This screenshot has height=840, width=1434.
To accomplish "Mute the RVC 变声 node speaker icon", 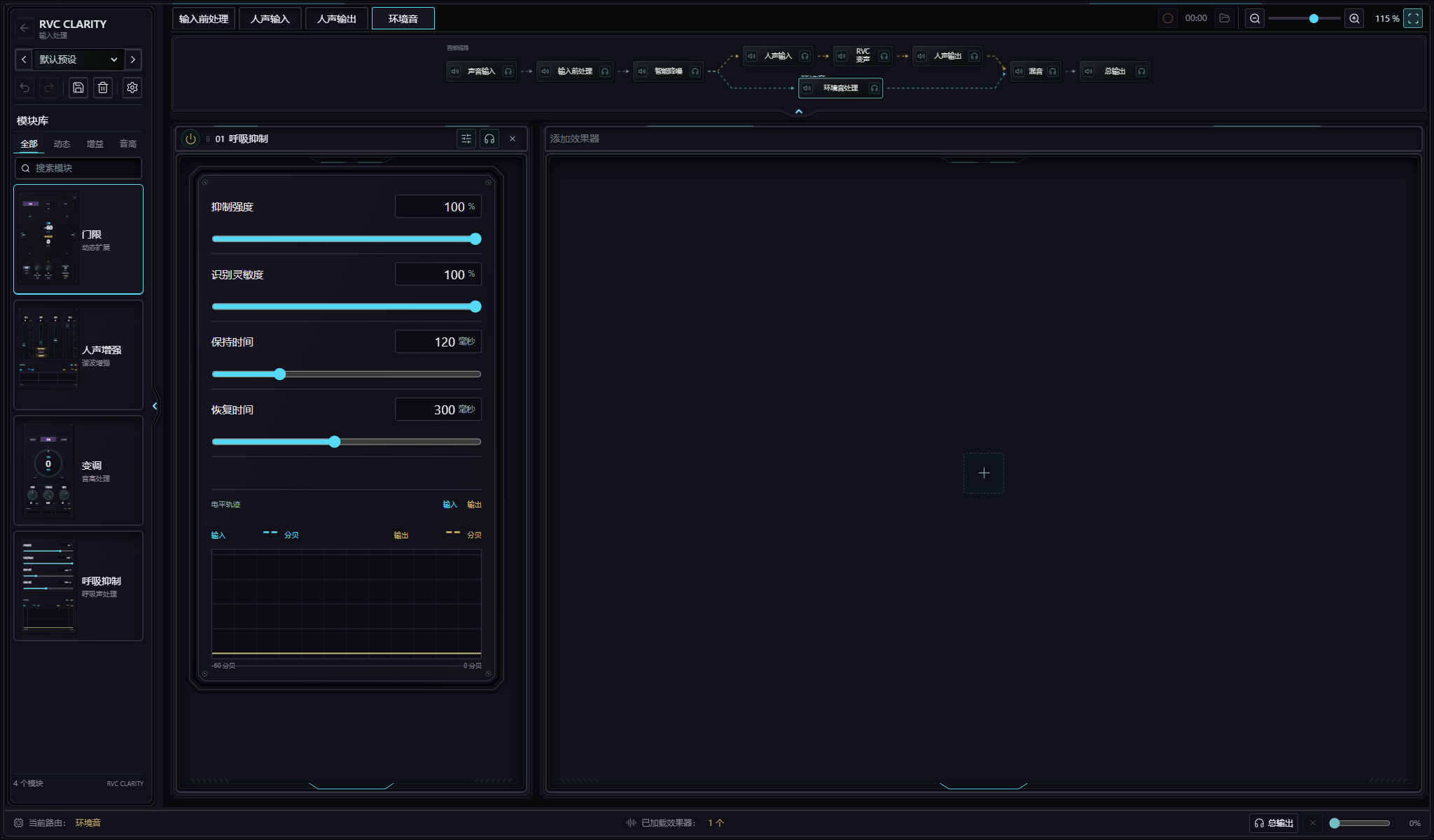I will 842,56.
